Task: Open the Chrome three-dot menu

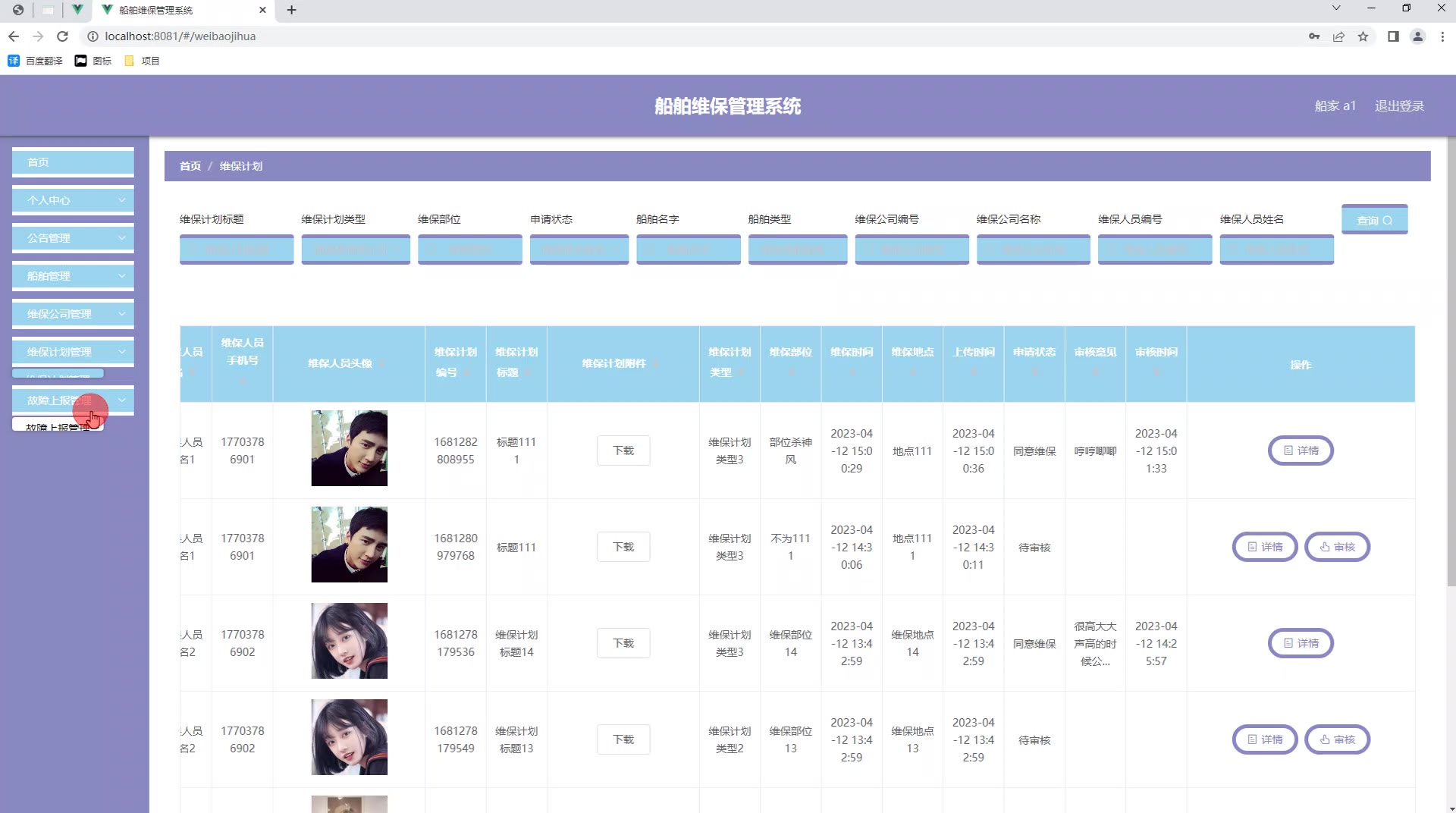Action: click(1442, 36)
